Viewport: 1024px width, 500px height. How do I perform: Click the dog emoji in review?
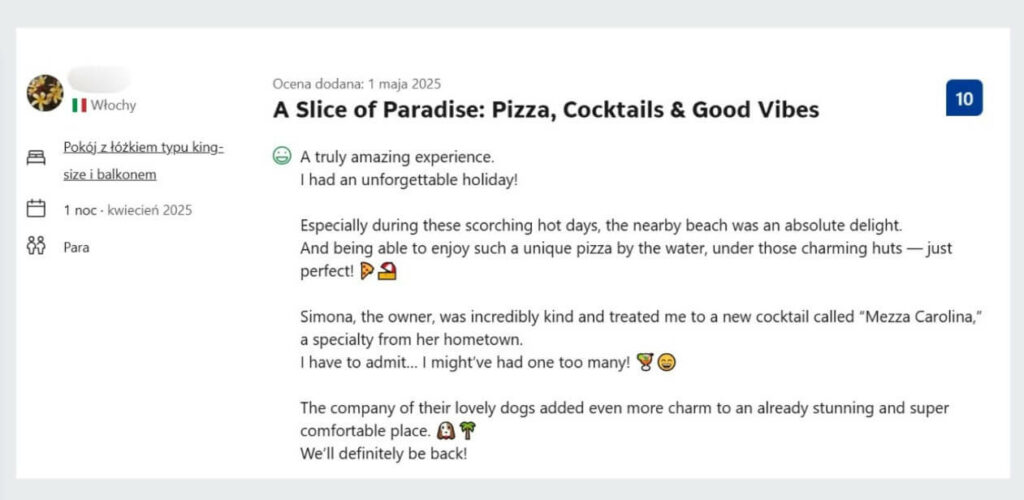tap(446, 431)
